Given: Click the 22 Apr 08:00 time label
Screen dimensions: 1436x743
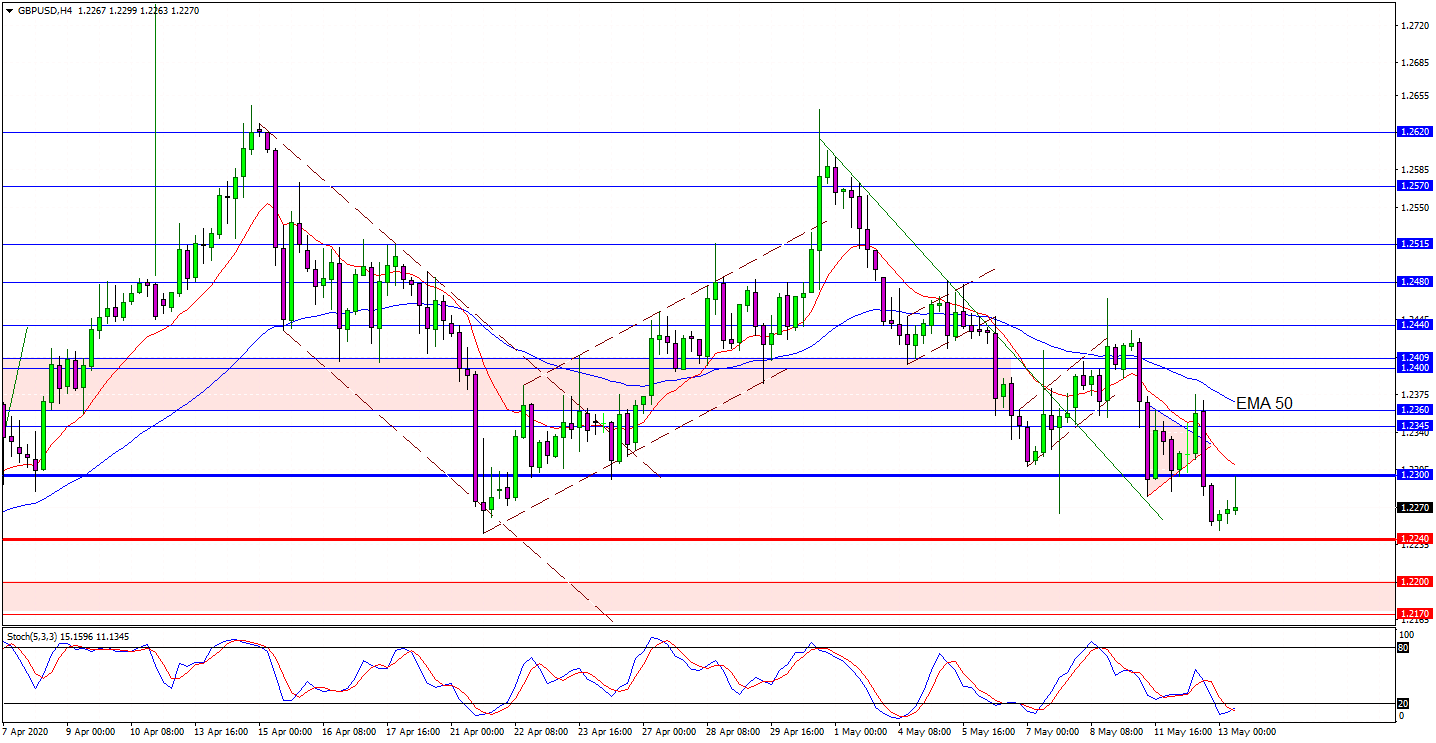Looking at the screenshot, I should [x=541, y=731].
